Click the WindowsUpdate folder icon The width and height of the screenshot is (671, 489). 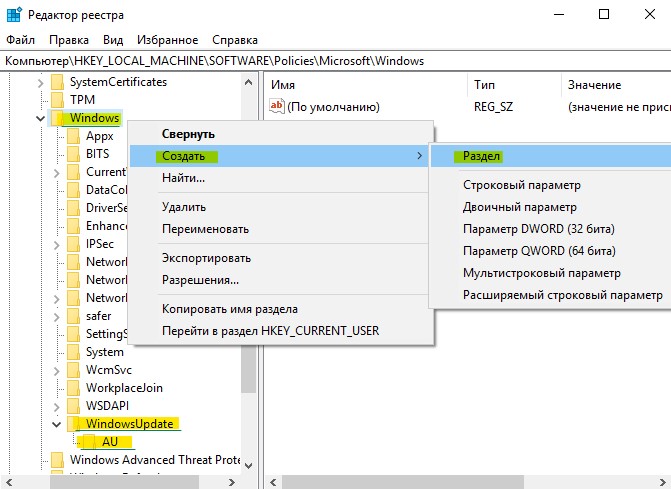[x=73, y=424]
